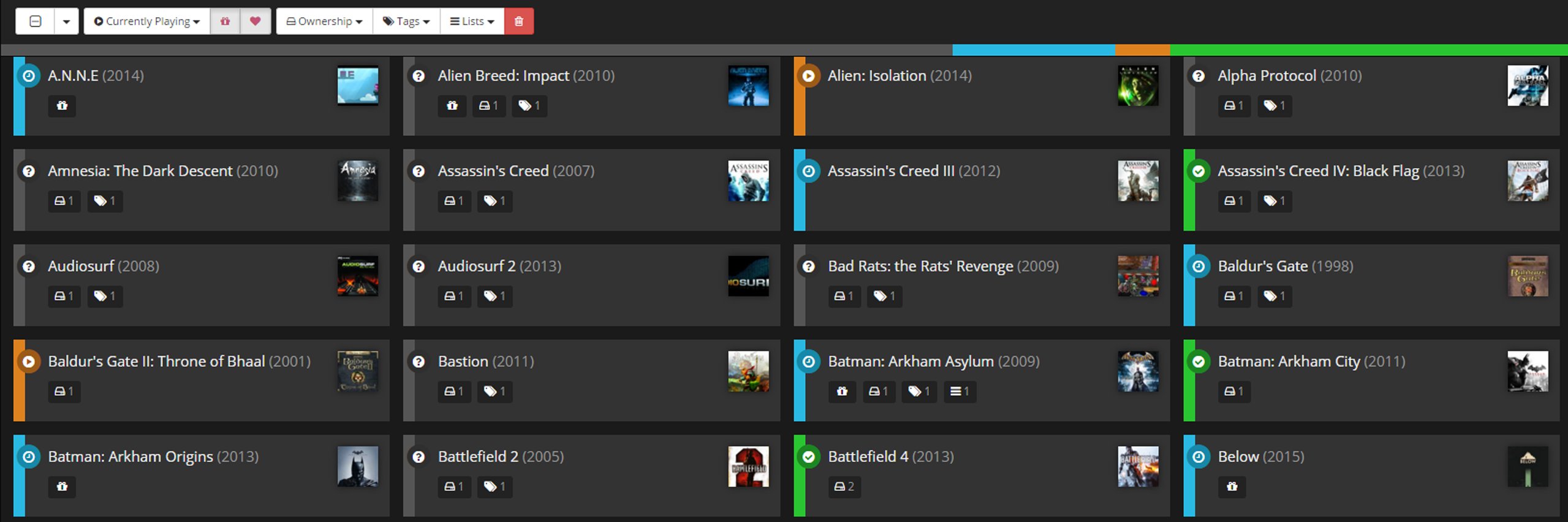
Task: Click the ownership badge under Alpha Protocol
Action: click(1234, 106)
